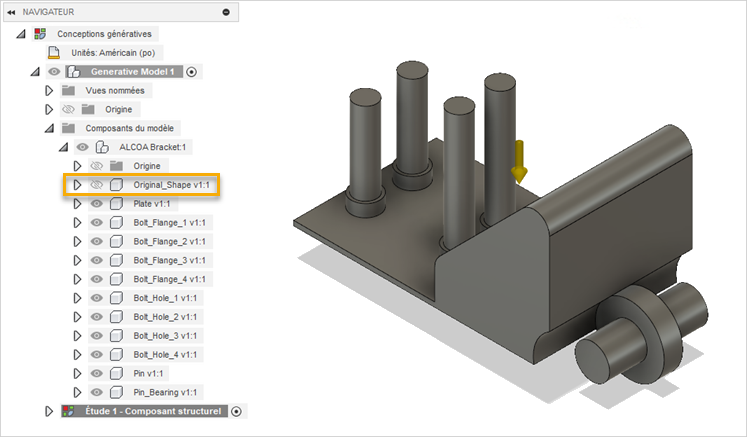
Task: Click the Pin v1:1 body icon
Action: [116, 373]
